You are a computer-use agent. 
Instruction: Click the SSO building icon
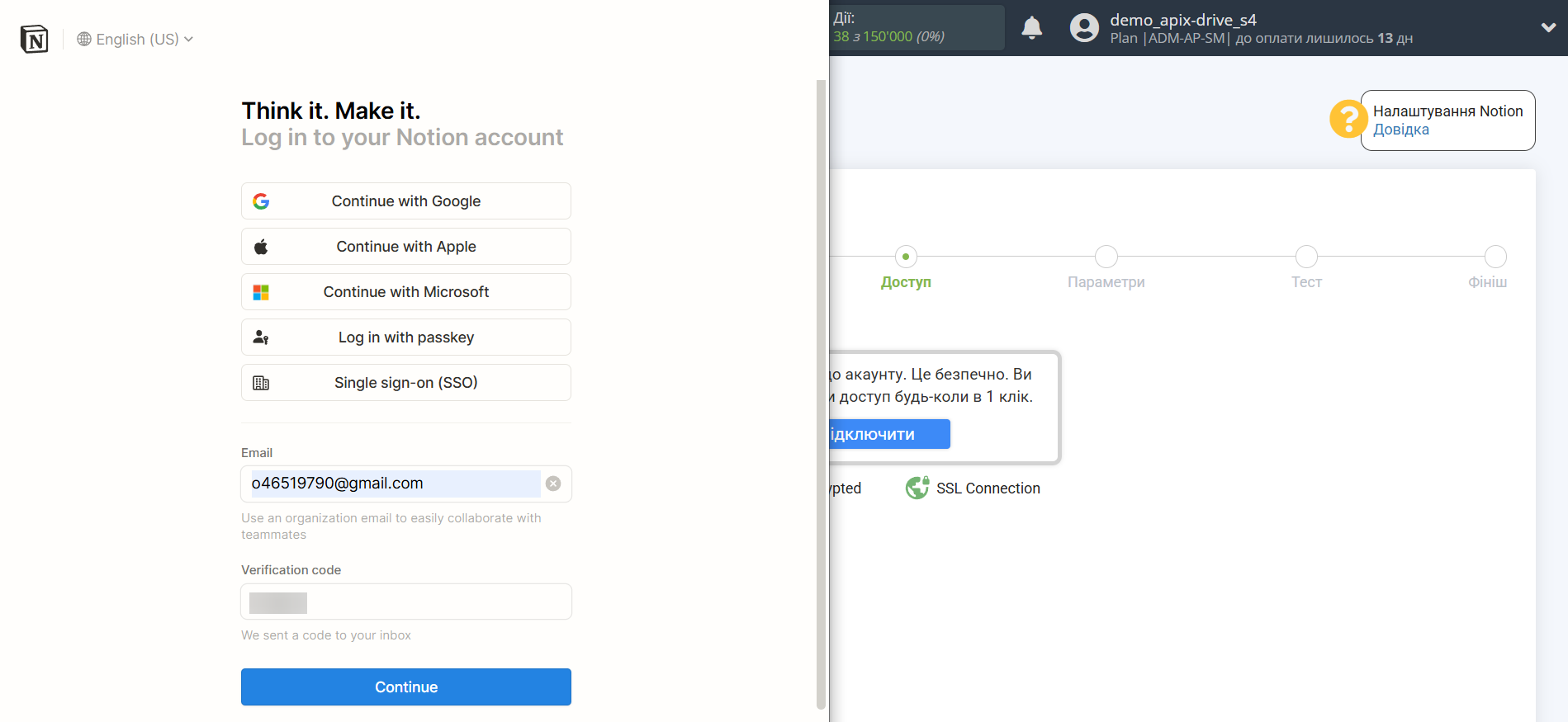coord(261,383)
